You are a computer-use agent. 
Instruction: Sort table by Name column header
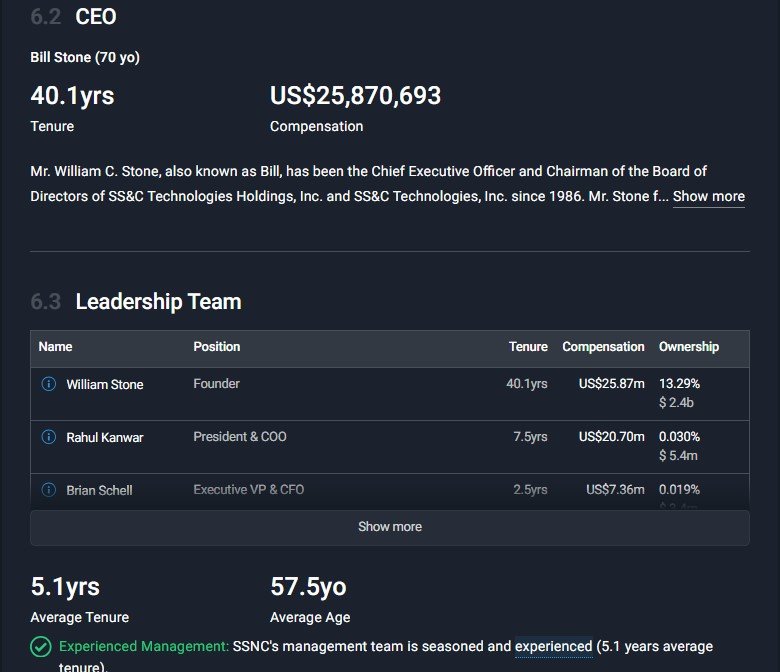coord(55,347)
